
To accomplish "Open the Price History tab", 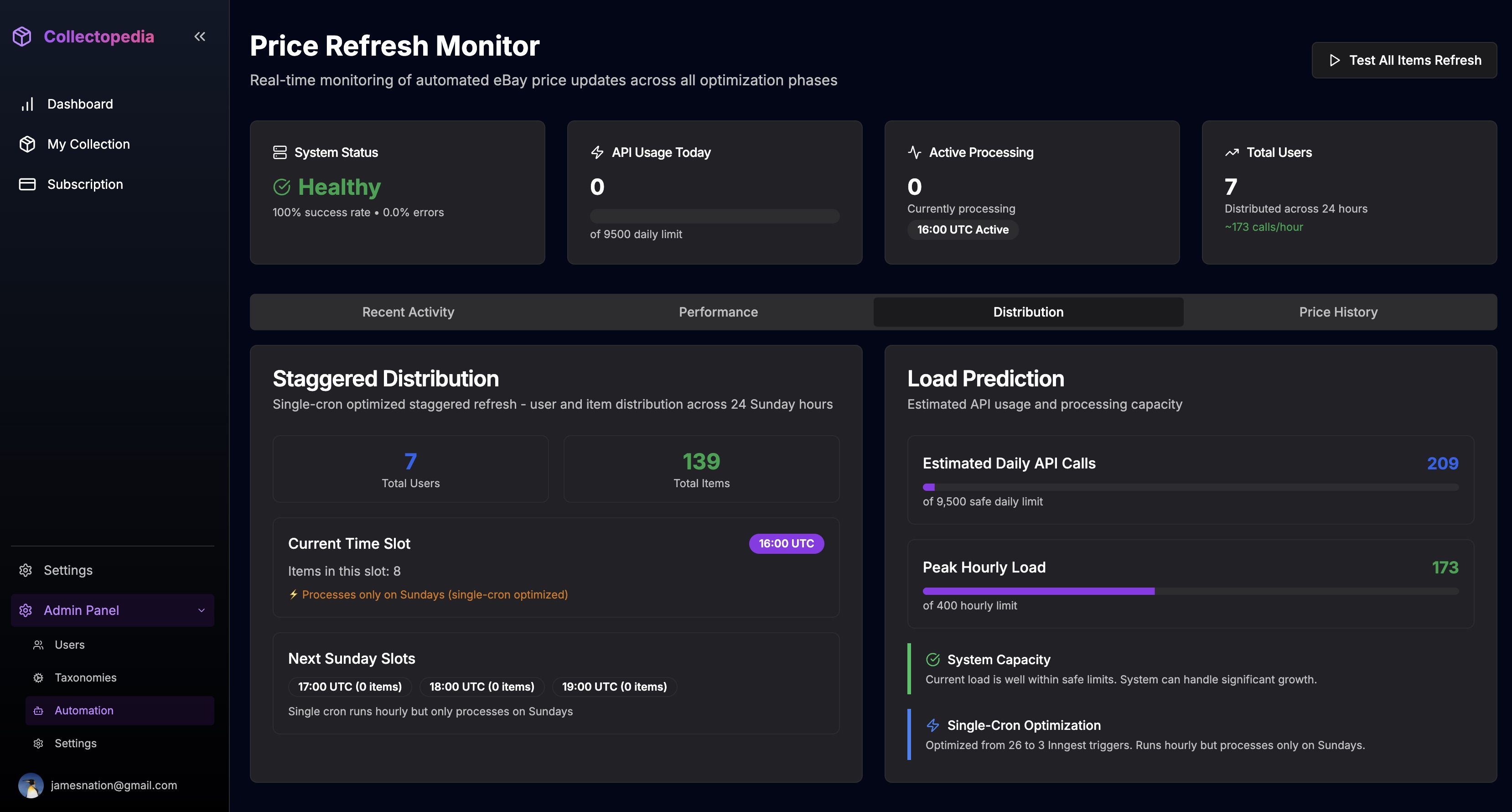I will 1338,312.
